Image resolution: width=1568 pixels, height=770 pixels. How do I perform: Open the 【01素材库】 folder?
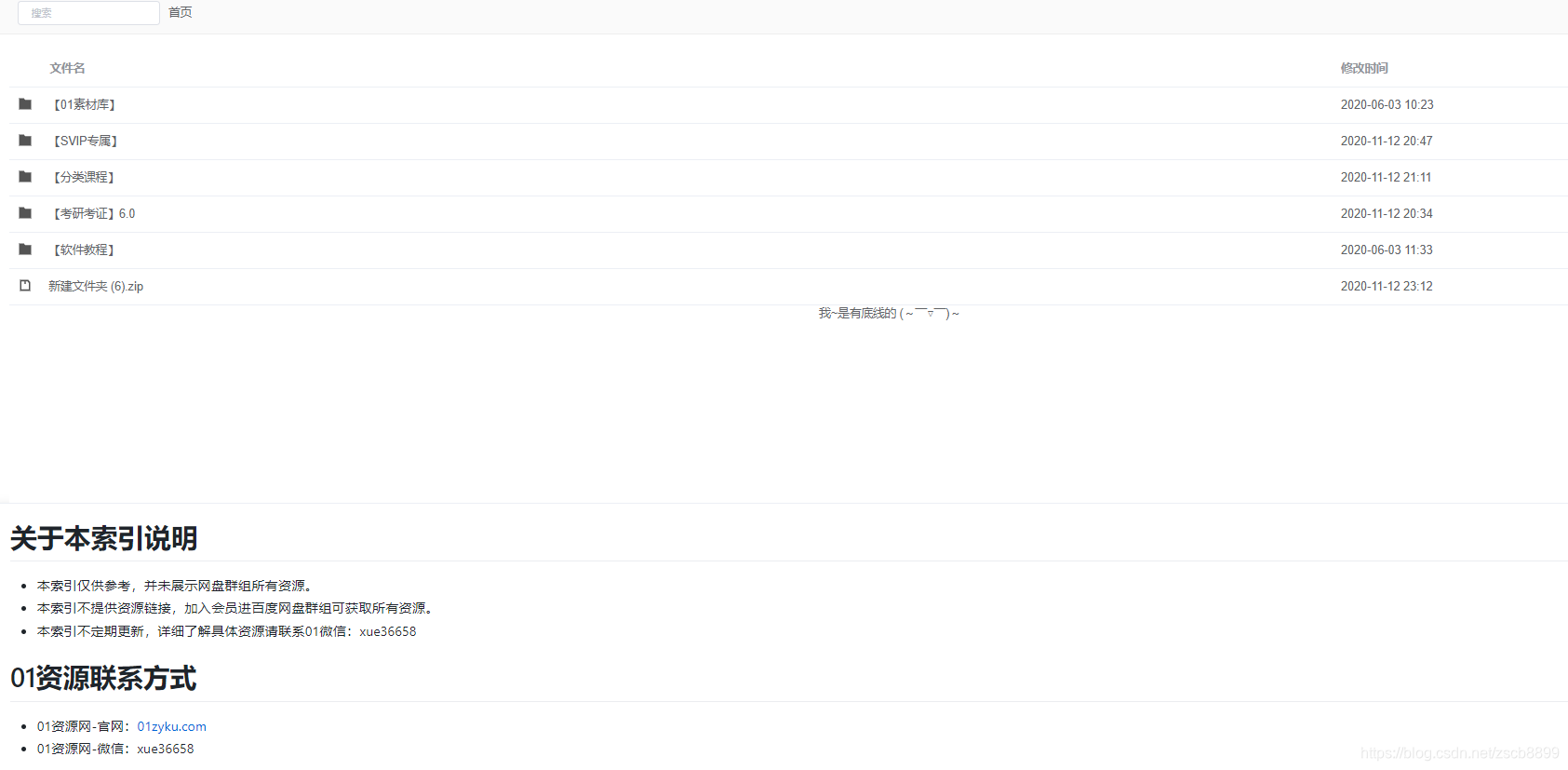pos(84,104)
